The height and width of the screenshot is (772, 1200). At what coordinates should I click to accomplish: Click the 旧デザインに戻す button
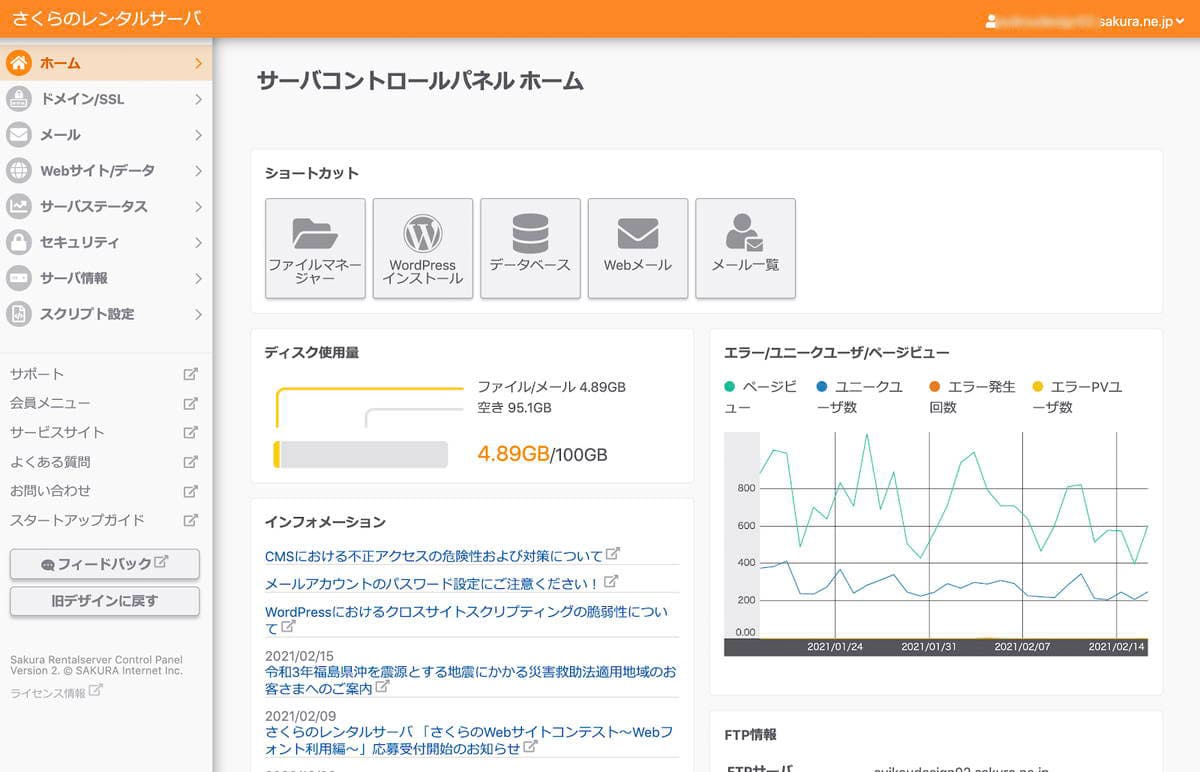(104, 601)
